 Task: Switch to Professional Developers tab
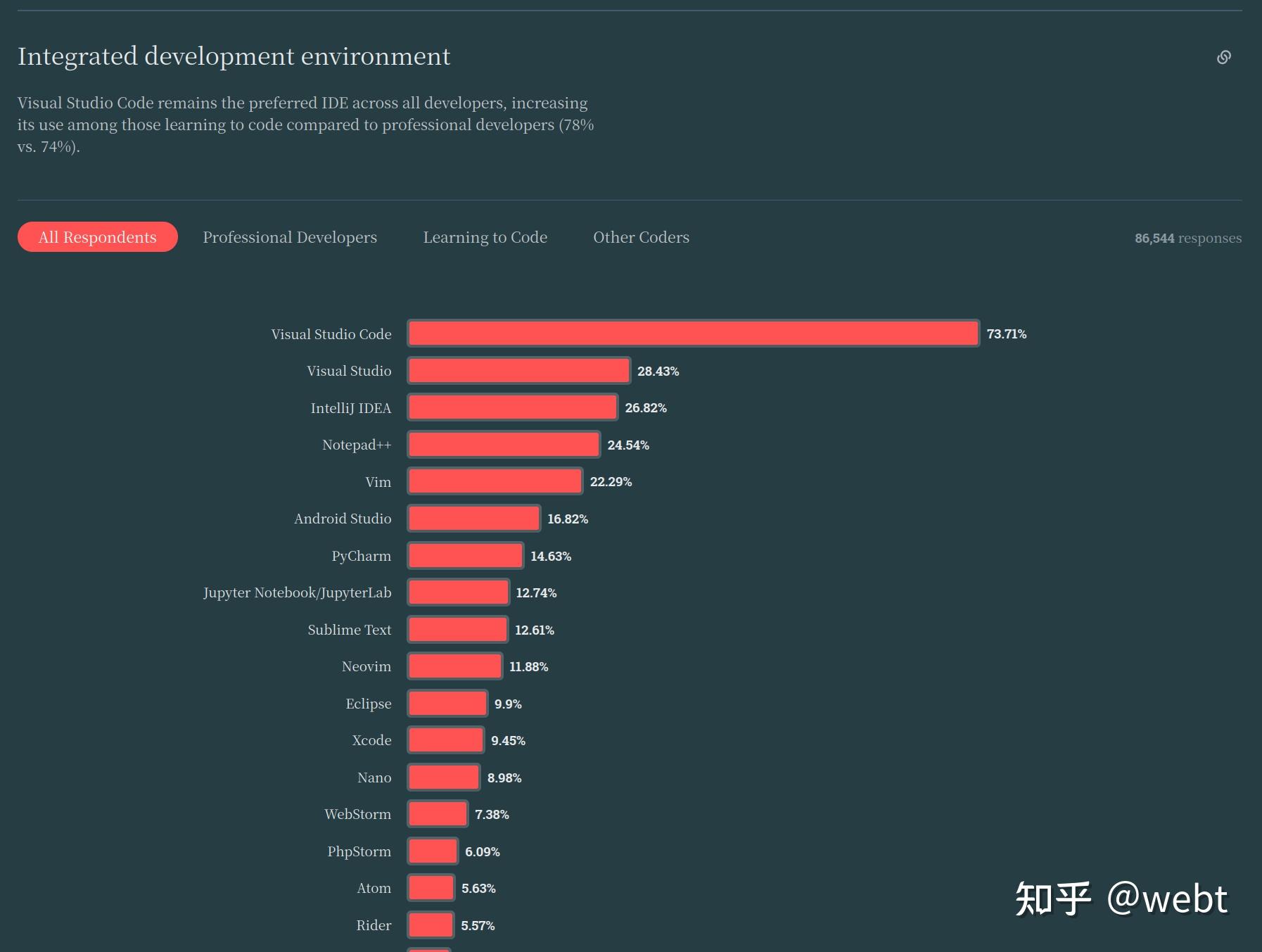(290, 237)
